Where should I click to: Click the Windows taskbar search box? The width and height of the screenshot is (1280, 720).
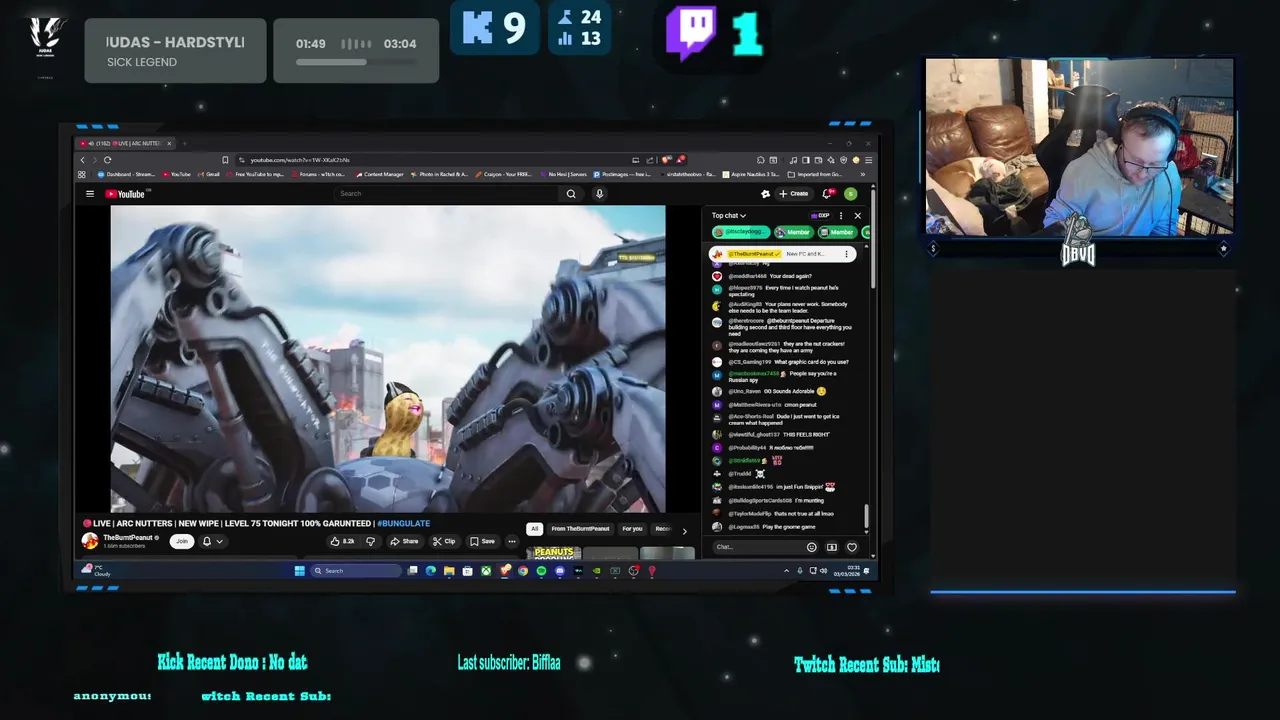point(356,571)
